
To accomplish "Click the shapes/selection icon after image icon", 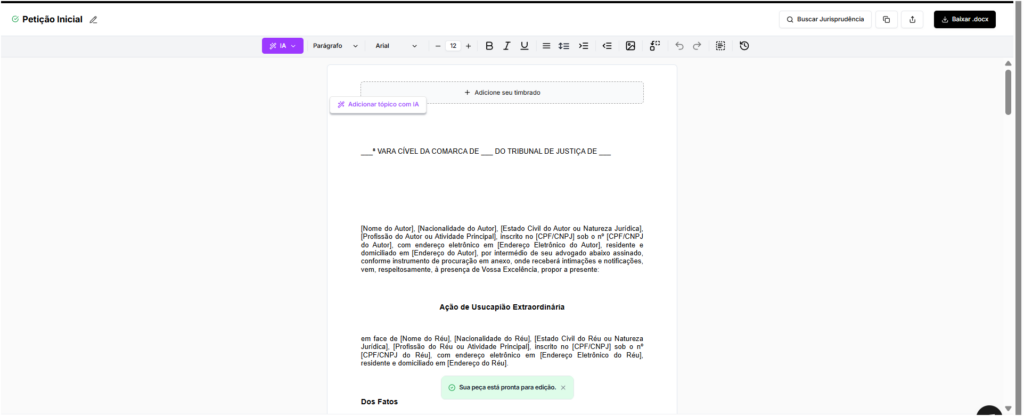I will 654,46.
